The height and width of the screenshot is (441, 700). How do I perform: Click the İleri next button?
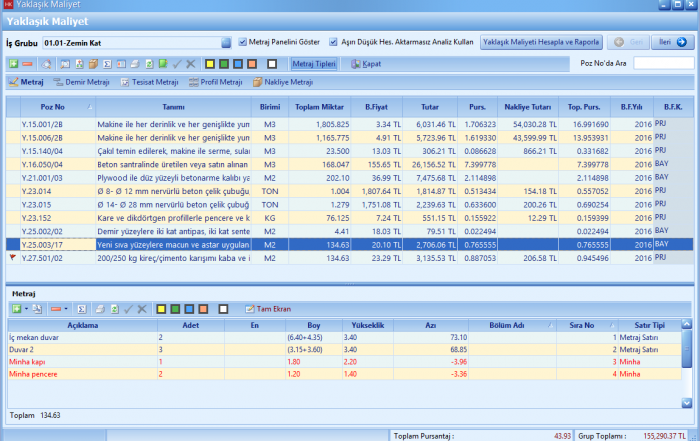point(673,43)
